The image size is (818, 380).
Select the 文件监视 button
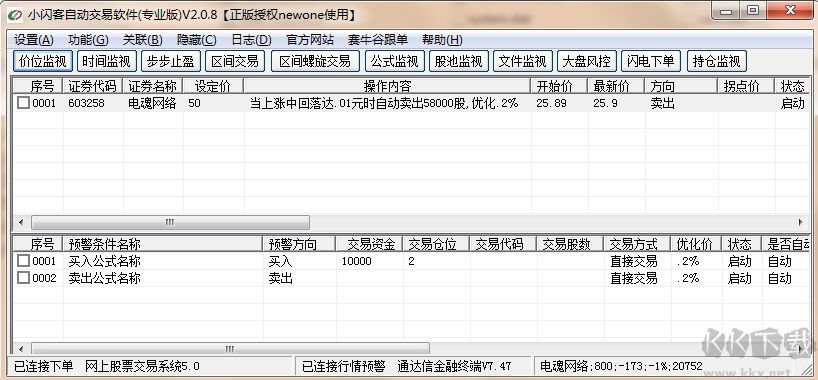pos(523,62)
